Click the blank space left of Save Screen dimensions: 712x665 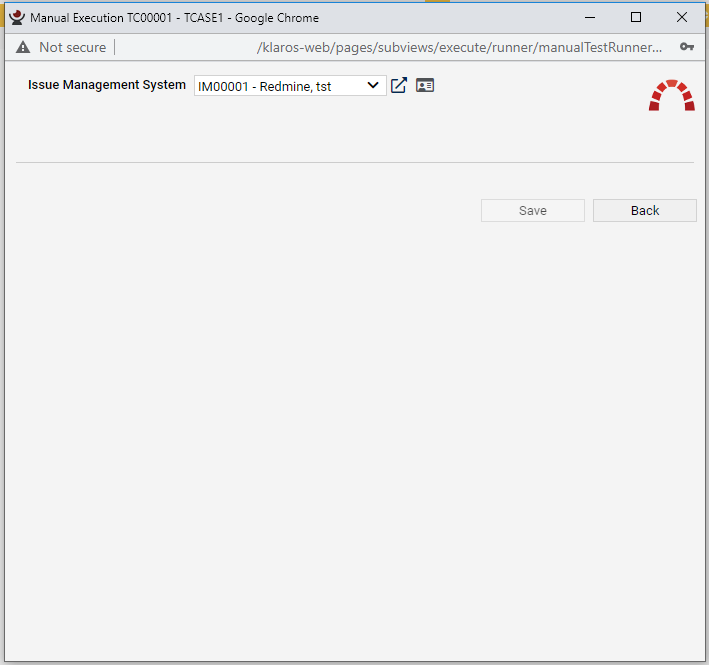[250, 210]
